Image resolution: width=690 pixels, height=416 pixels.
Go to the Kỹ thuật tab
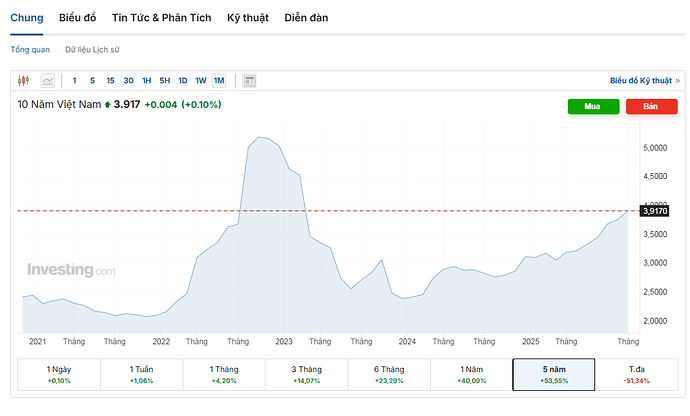pos(248,18)
